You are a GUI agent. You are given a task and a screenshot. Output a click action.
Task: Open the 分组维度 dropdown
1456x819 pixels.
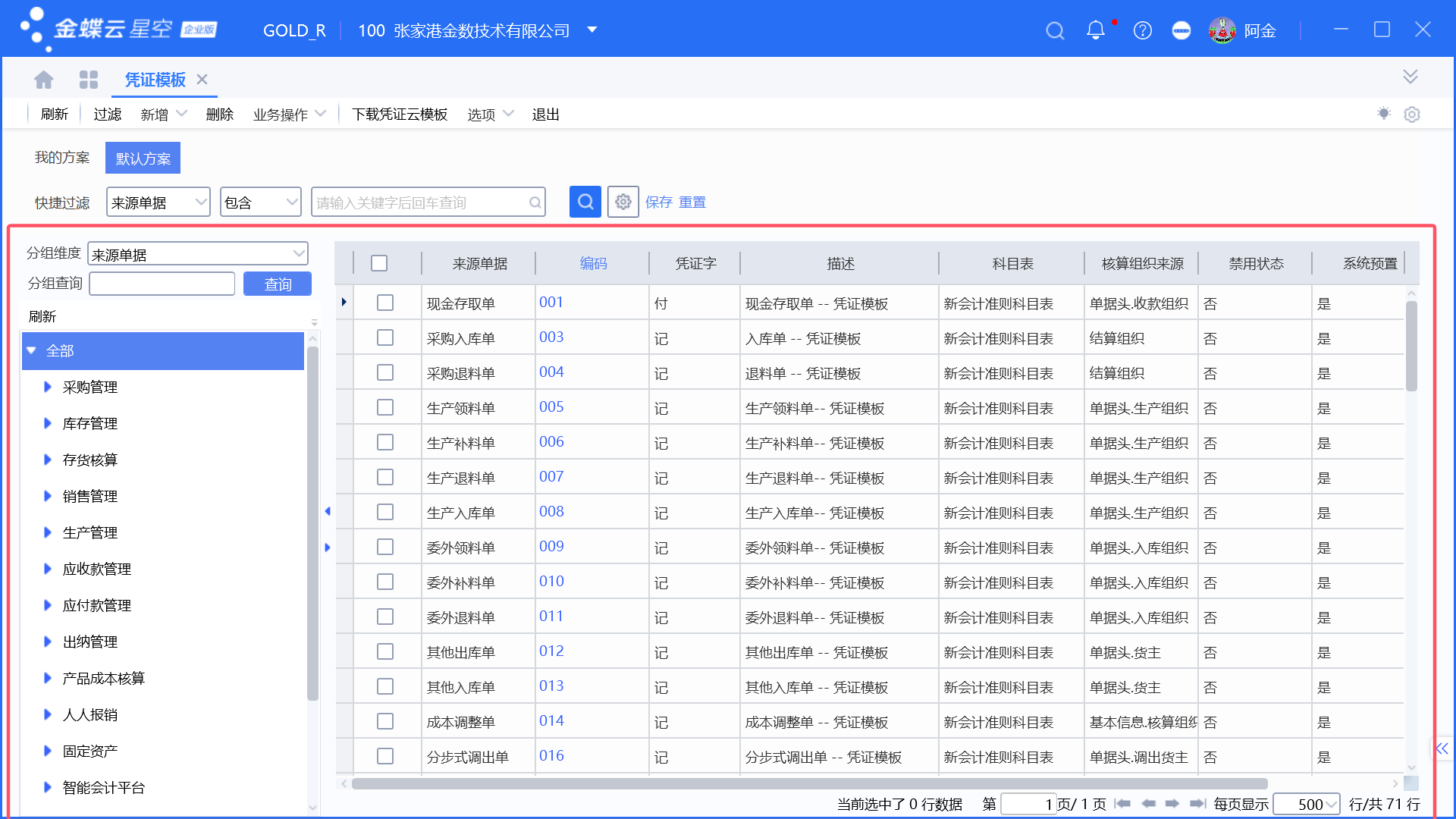[198, 254]
